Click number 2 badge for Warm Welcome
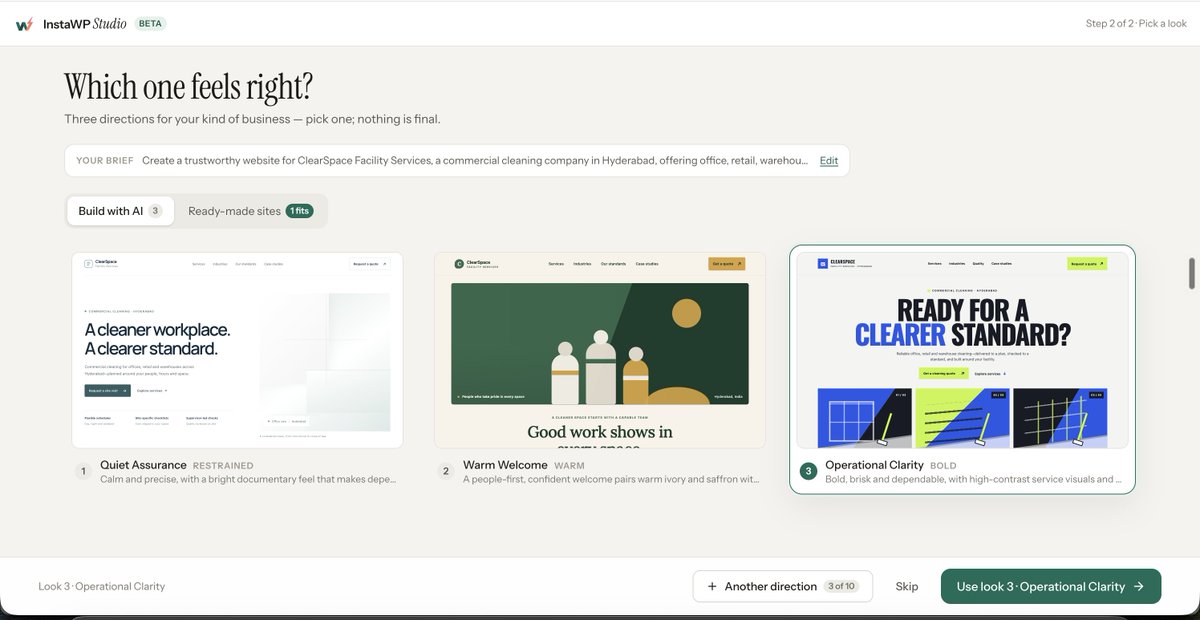This screenshot has width=1200, height=620. pos(446,471)
